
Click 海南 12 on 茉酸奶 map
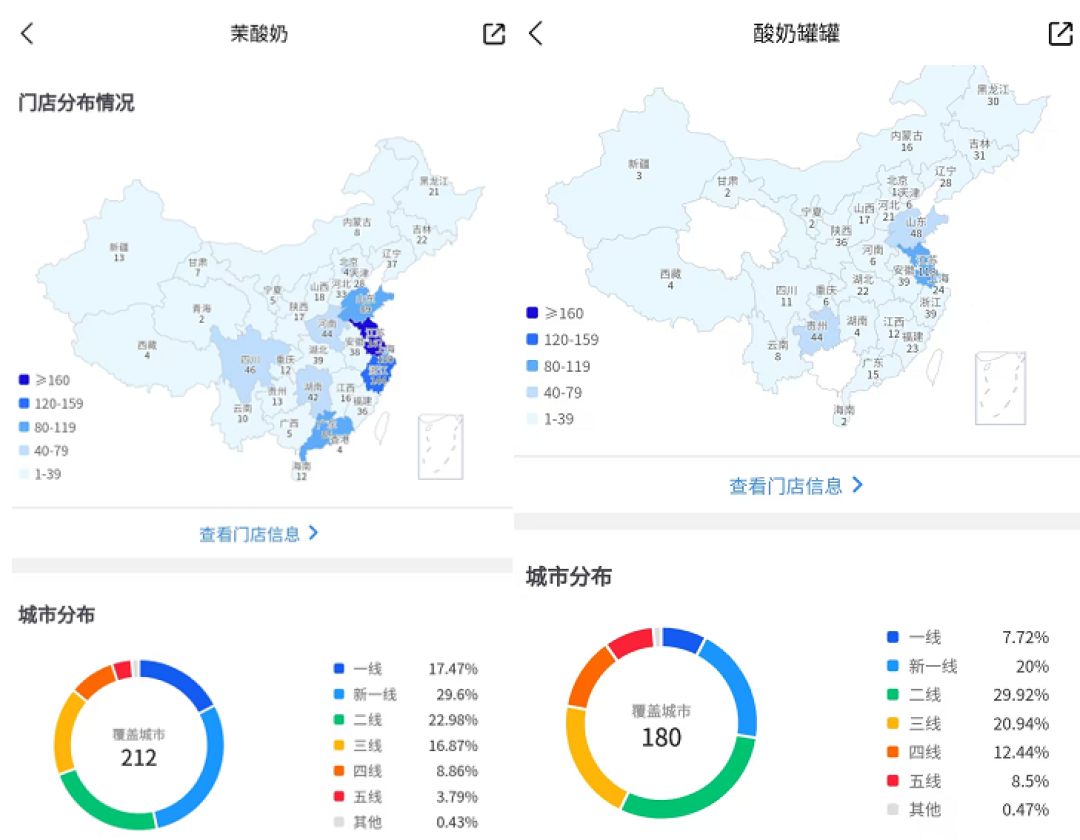pos(301,471)
